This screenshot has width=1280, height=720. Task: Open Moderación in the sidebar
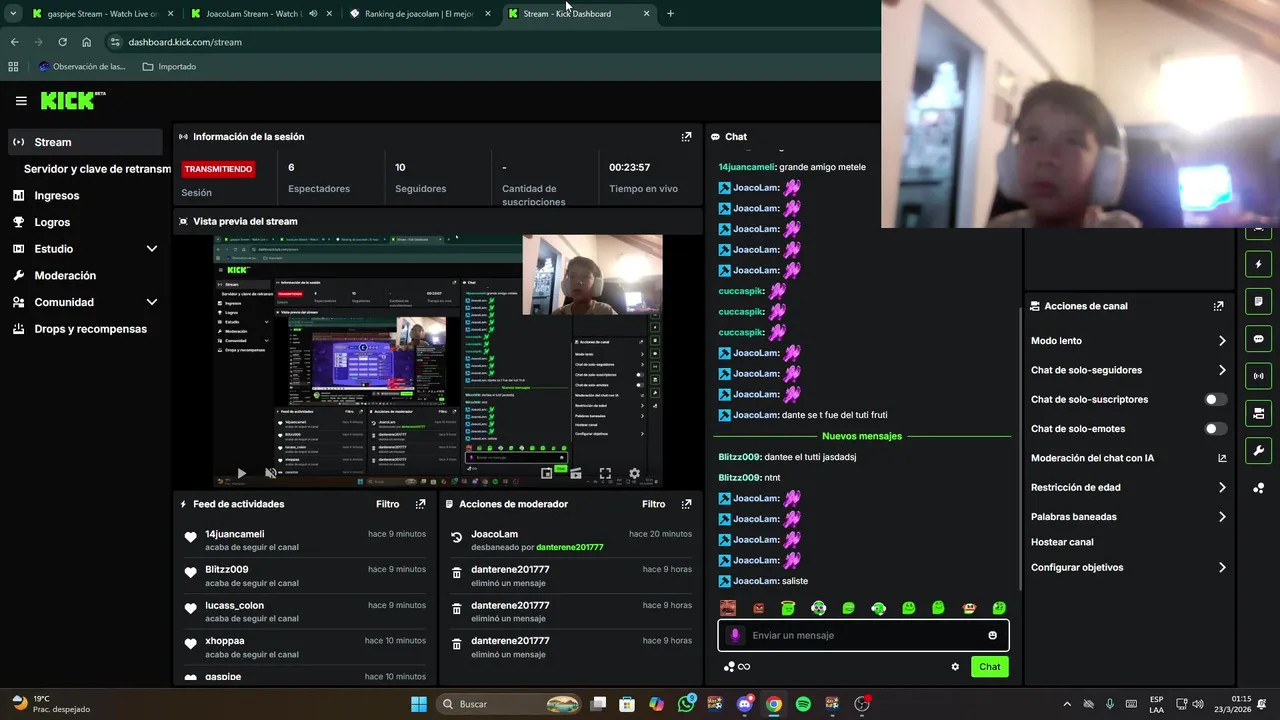click(65, 275)
